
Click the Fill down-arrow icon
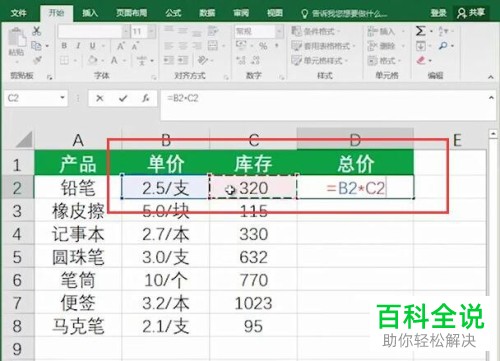tap(420, 46)
